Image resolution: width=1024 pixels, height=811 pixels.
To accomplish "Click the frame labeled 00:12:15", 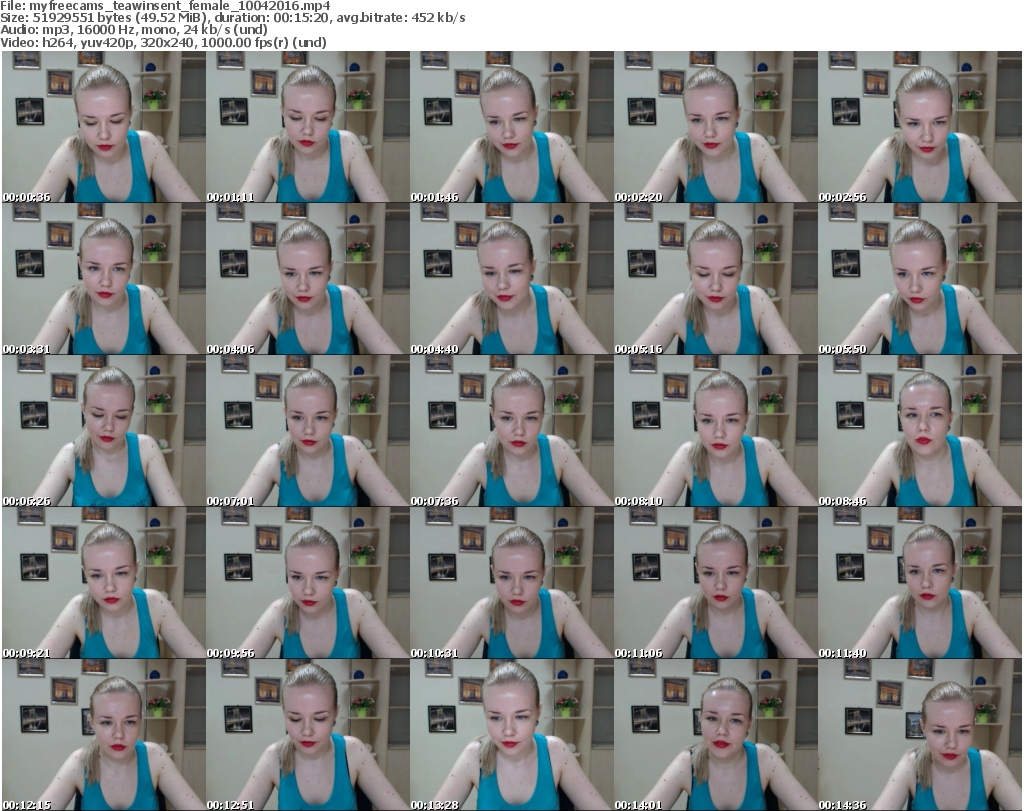I will (x=103, y=735).
